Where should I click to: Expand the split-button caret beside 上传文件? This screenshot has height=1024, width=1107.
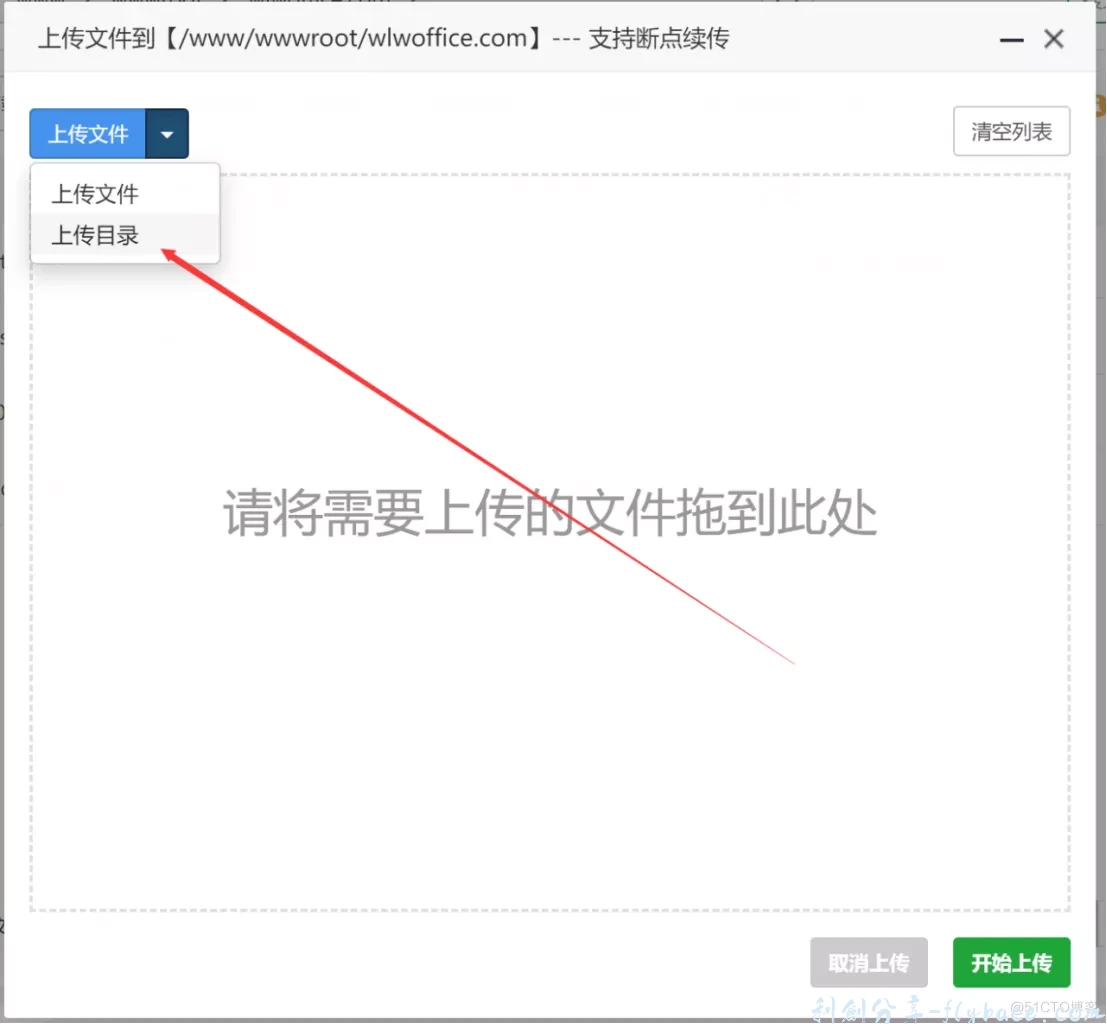click(x=167, y=133)
